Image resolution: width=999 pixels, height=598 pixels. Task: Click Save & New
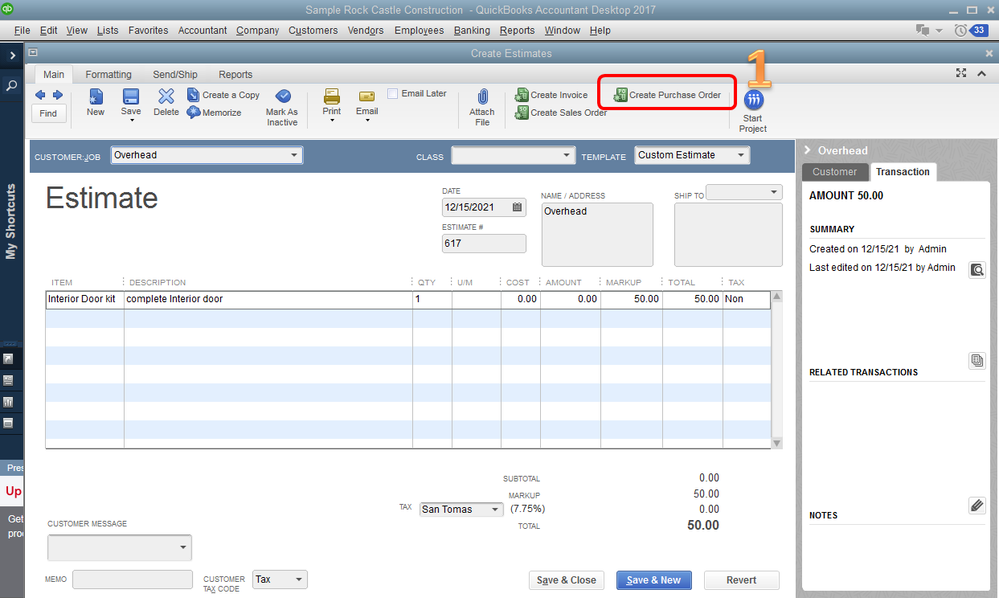coord(654,580)
